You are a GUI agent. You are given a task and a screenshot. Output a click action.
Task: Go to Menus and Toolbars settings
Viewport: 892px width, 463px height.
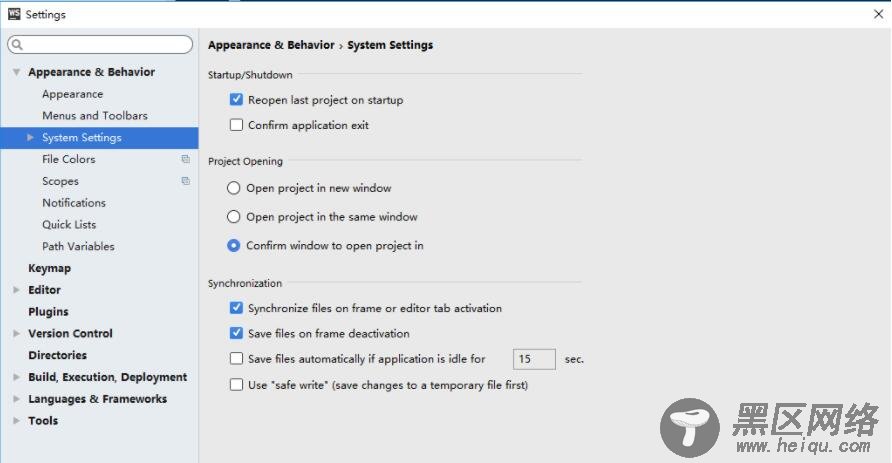(x=94, y=115)
